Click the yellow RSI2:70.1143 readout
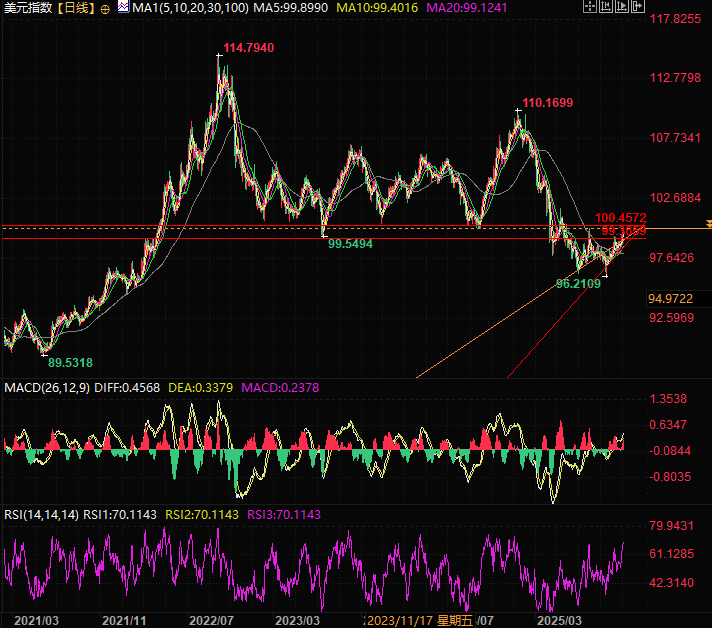The height and width of the screenshot is (628, 712). pos(202,514)
